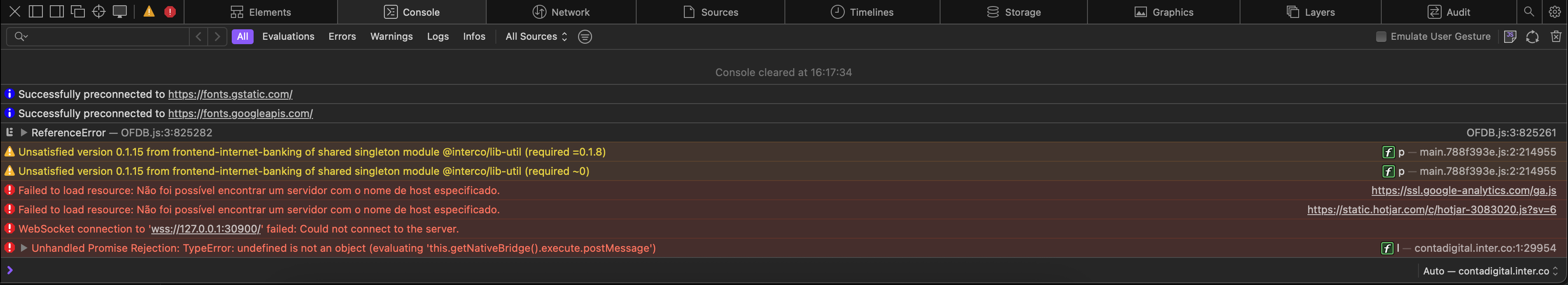
Task: Dock Web Inspector to the left side
Action: [36, 11]
